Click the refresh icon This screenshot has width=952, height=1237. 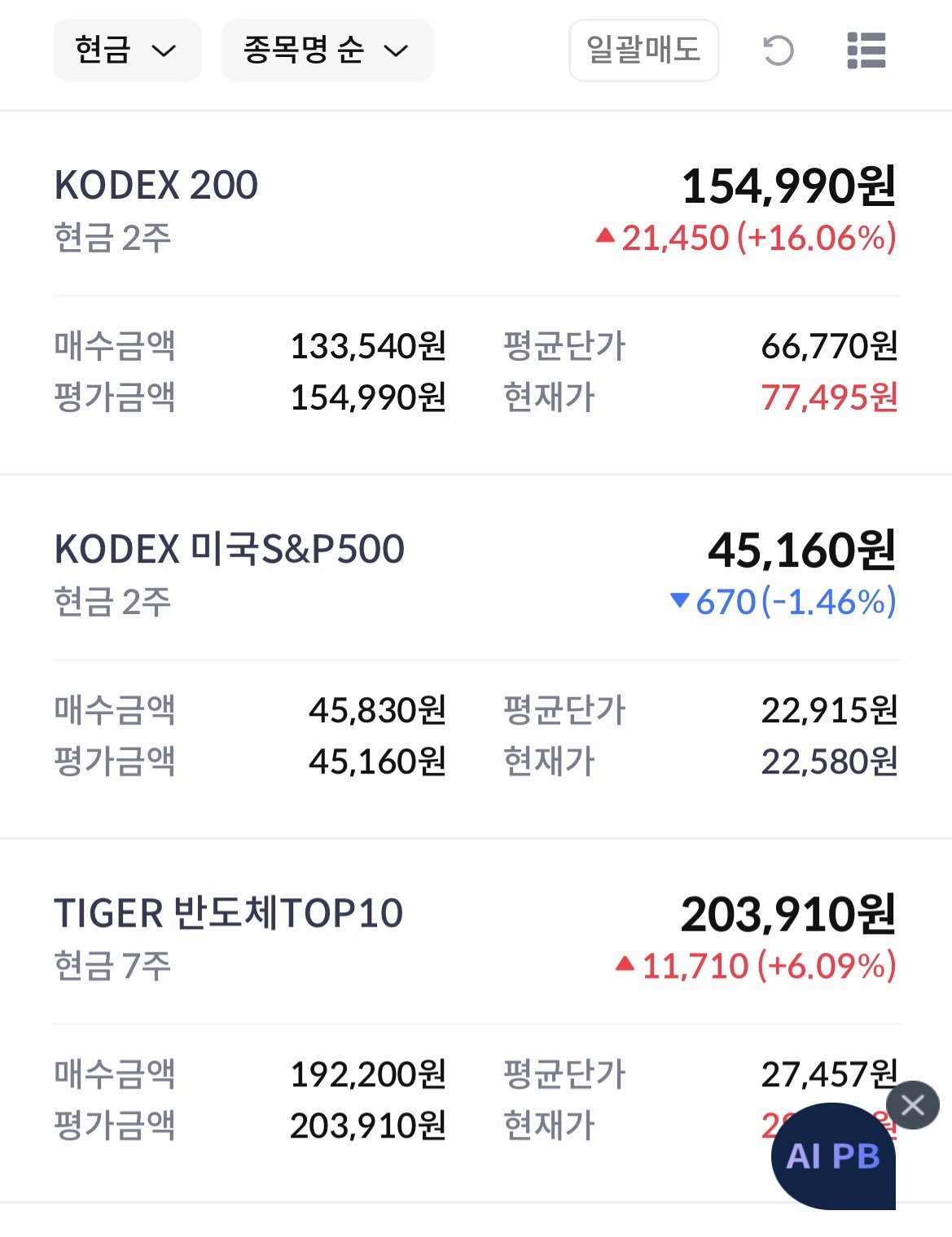point(778,50)
